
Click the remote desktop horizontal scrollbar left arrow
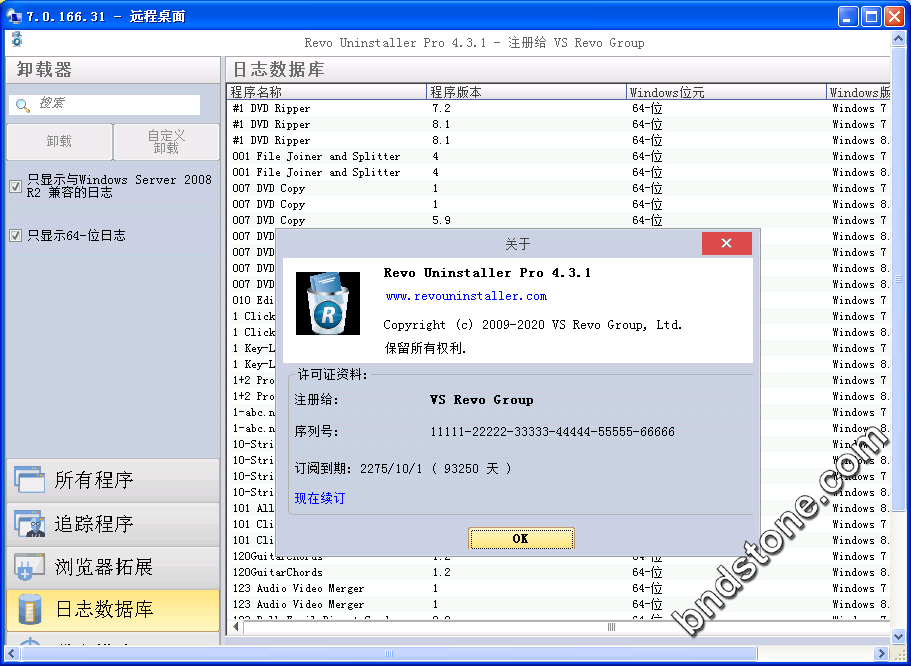tap(13, 655)
